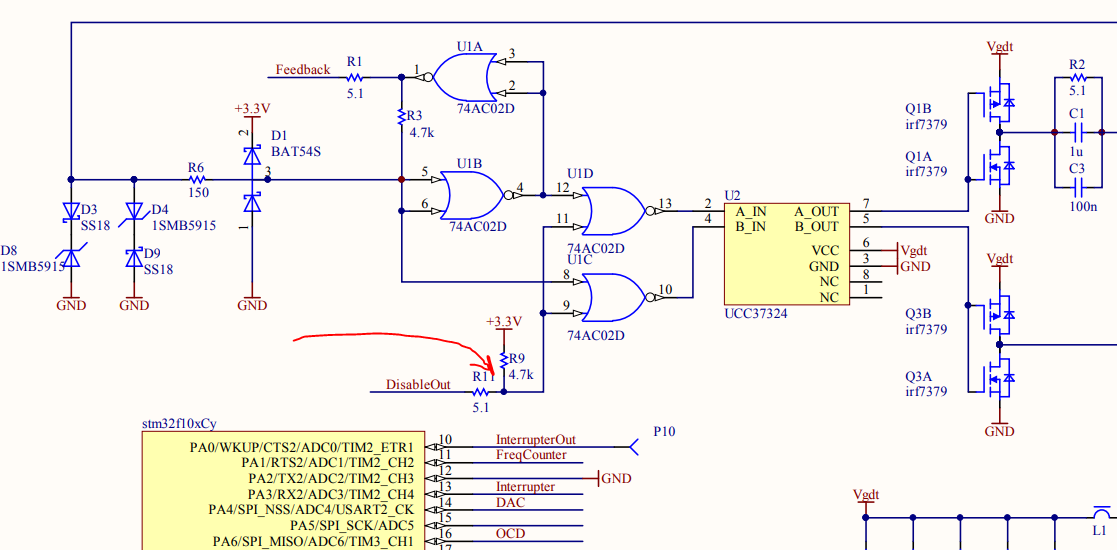The height and width of the screenshot is (550, 1117).
Task: Click the U1B NOR gate symbol
Action: tap(472, 194)
